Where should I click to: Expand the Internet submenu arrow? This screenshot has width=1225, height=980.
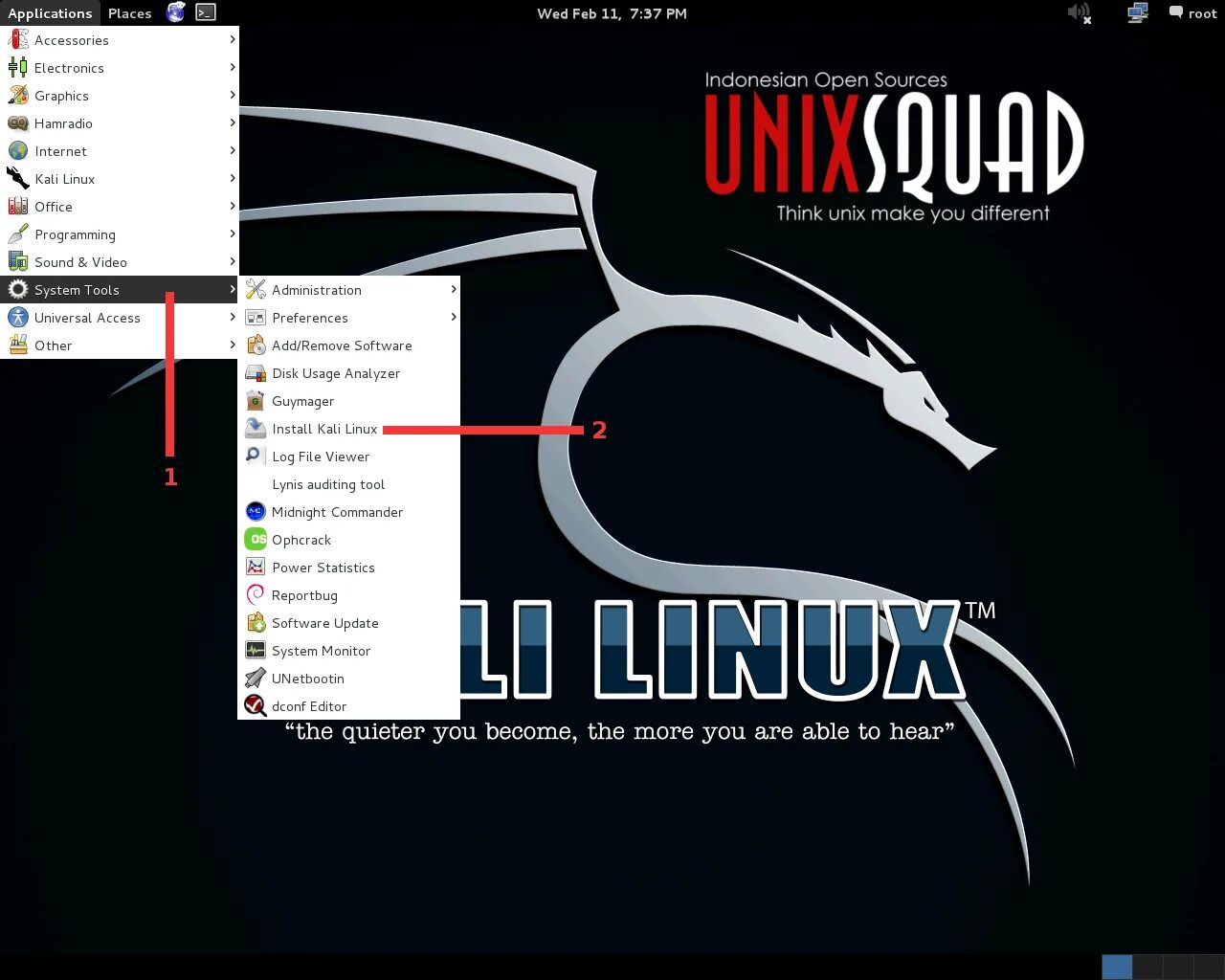pyautogui.click(x=233, y=150)
